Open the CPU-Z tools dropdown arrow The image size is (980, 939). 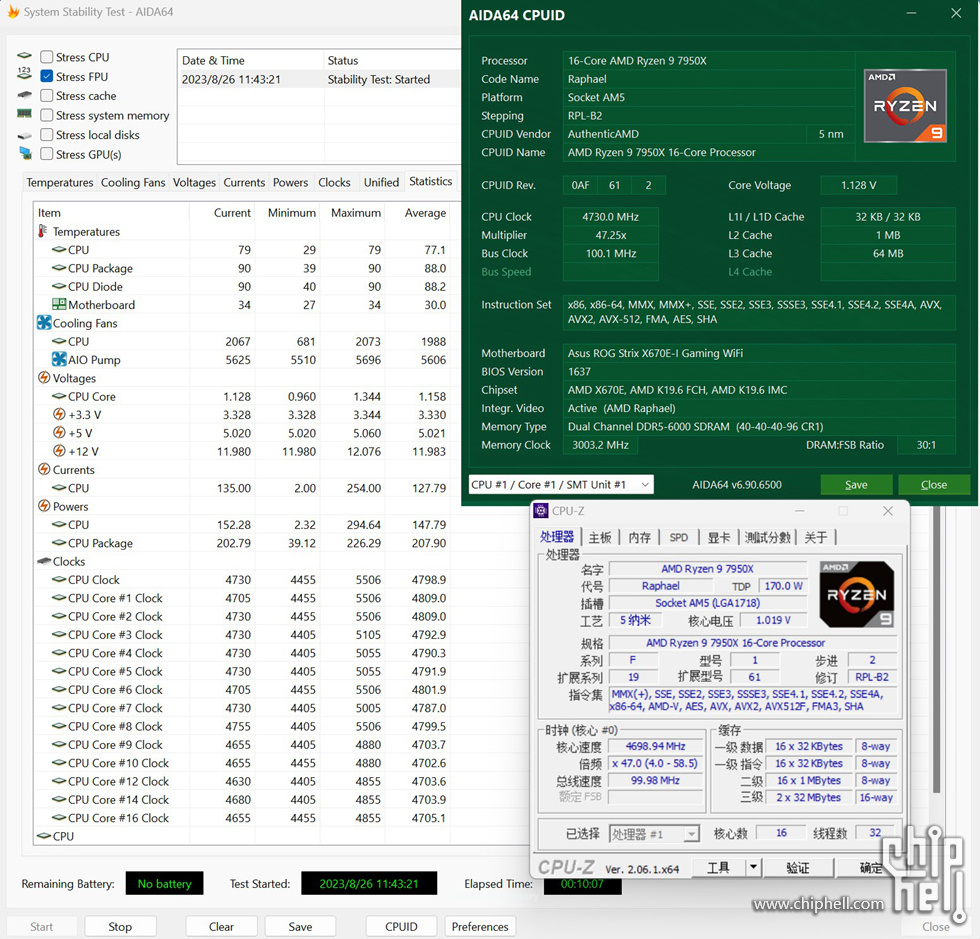[753, 867]
